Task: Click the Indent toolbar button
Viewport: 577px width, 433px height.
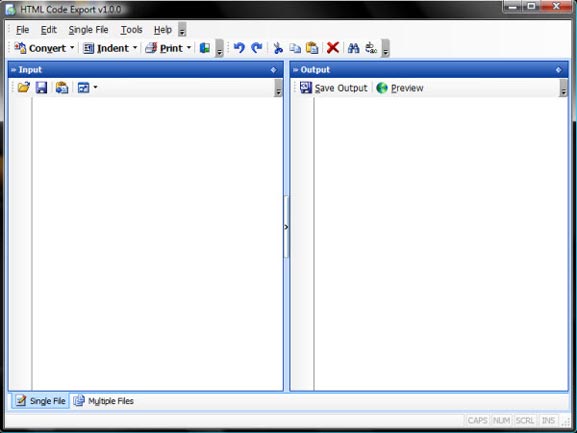Action: click(x=106, y=48)
